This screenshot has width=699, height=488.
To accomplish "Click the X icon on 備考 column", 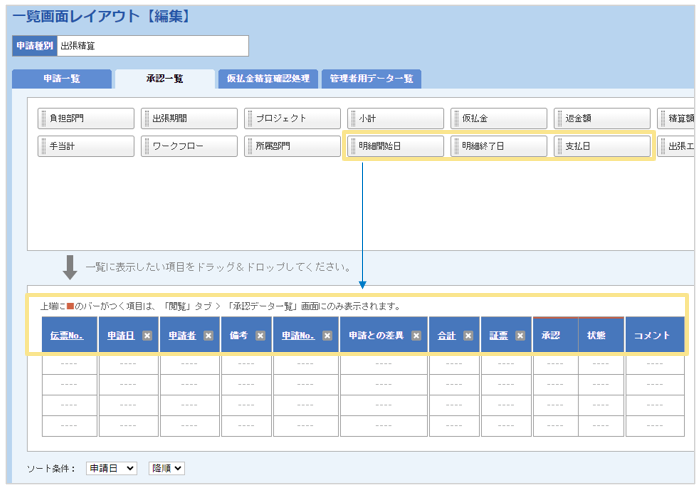I will point(260,336).
